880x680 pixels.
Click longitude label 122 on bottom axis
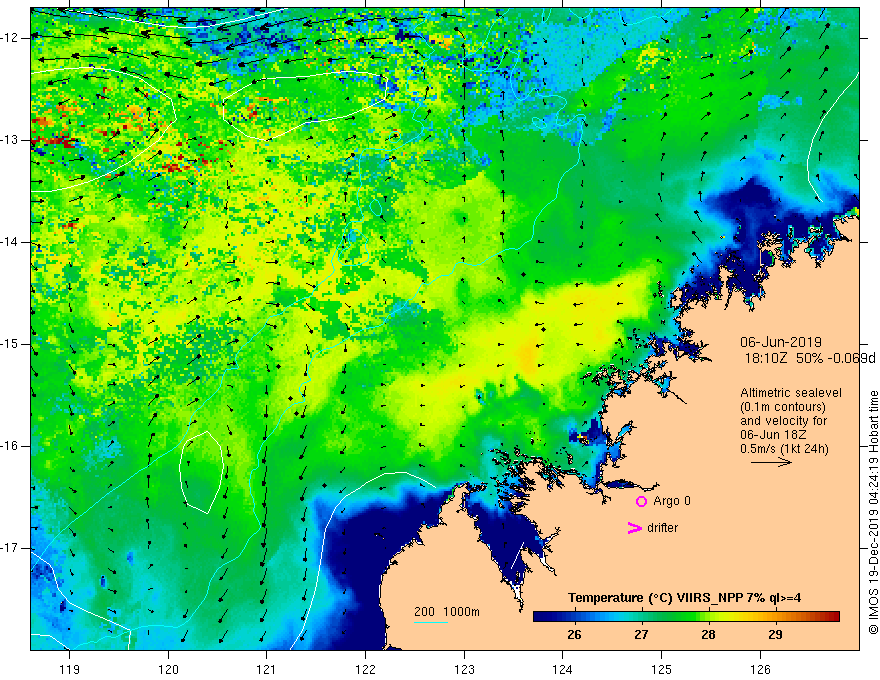[365, 669]
